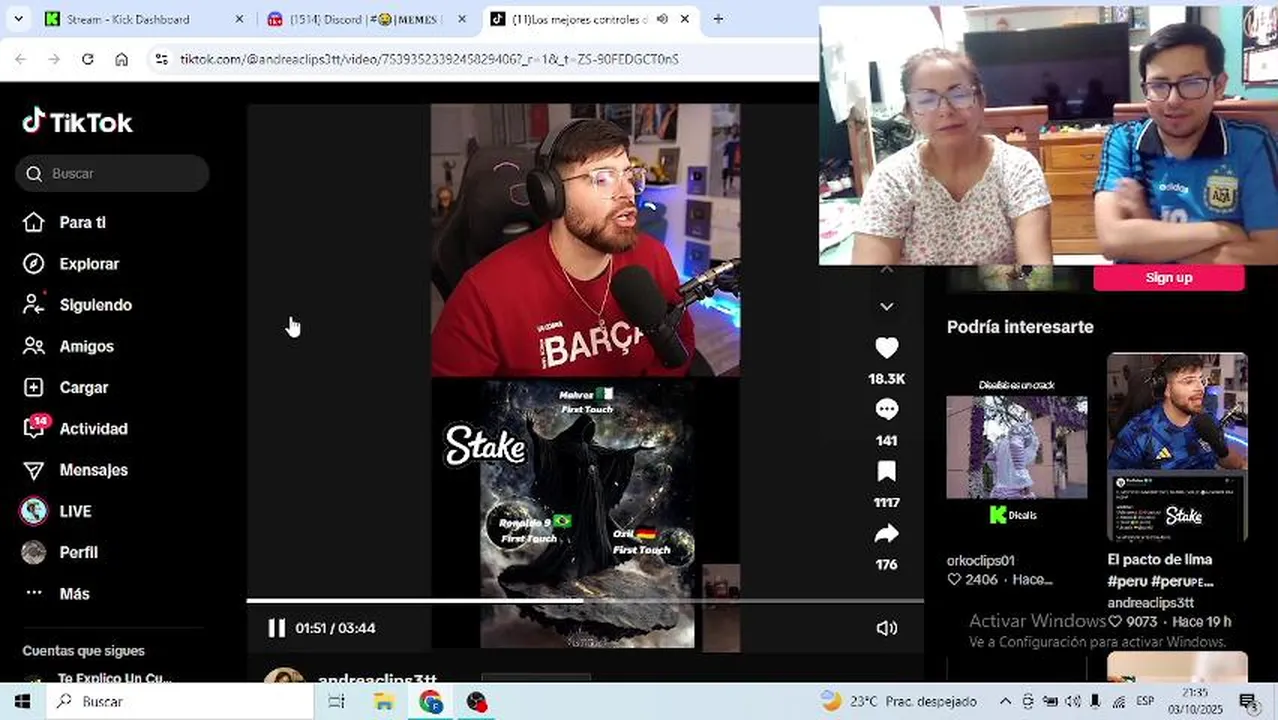Save video with bookmark icon
The image size is (1278, 720).
pos(886,472)
